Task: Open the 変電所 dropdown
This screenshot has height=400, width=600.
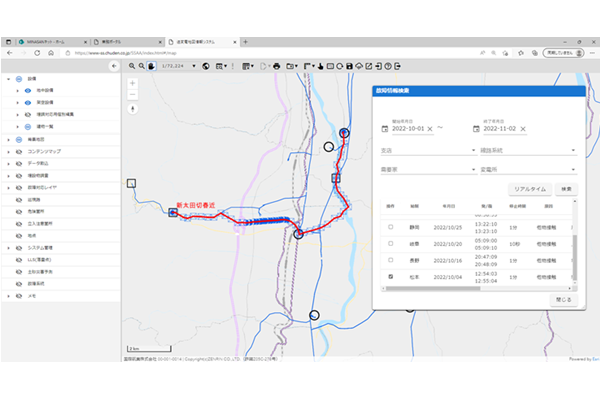Action: tap(528, 170)
